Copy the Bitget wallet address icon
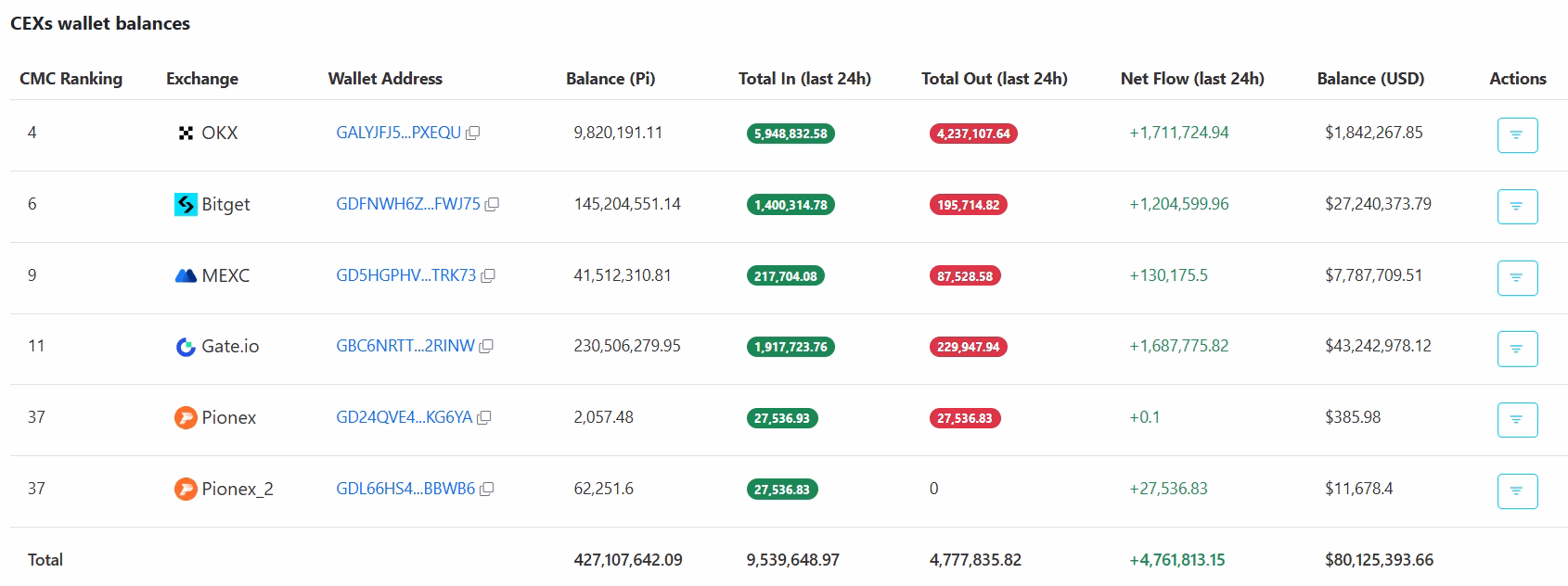 pyautogui.click(x=492, y=205)
